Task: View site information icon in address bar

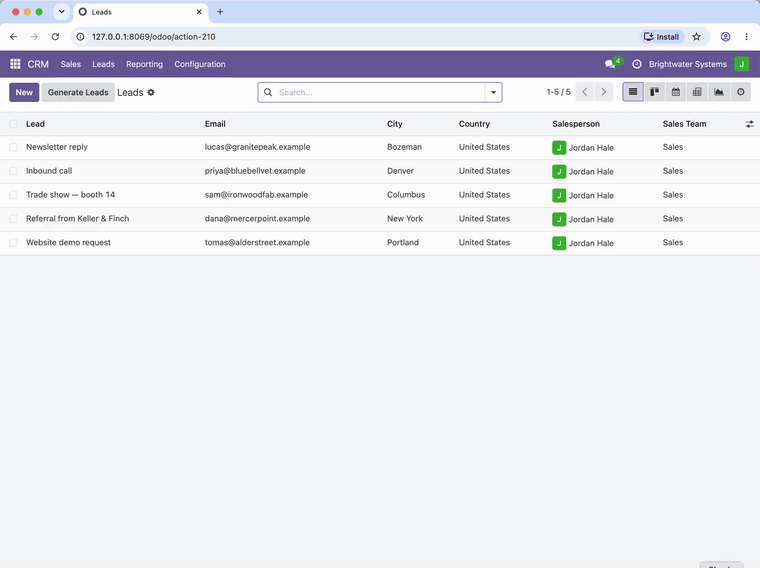Action: click(80, 37)
